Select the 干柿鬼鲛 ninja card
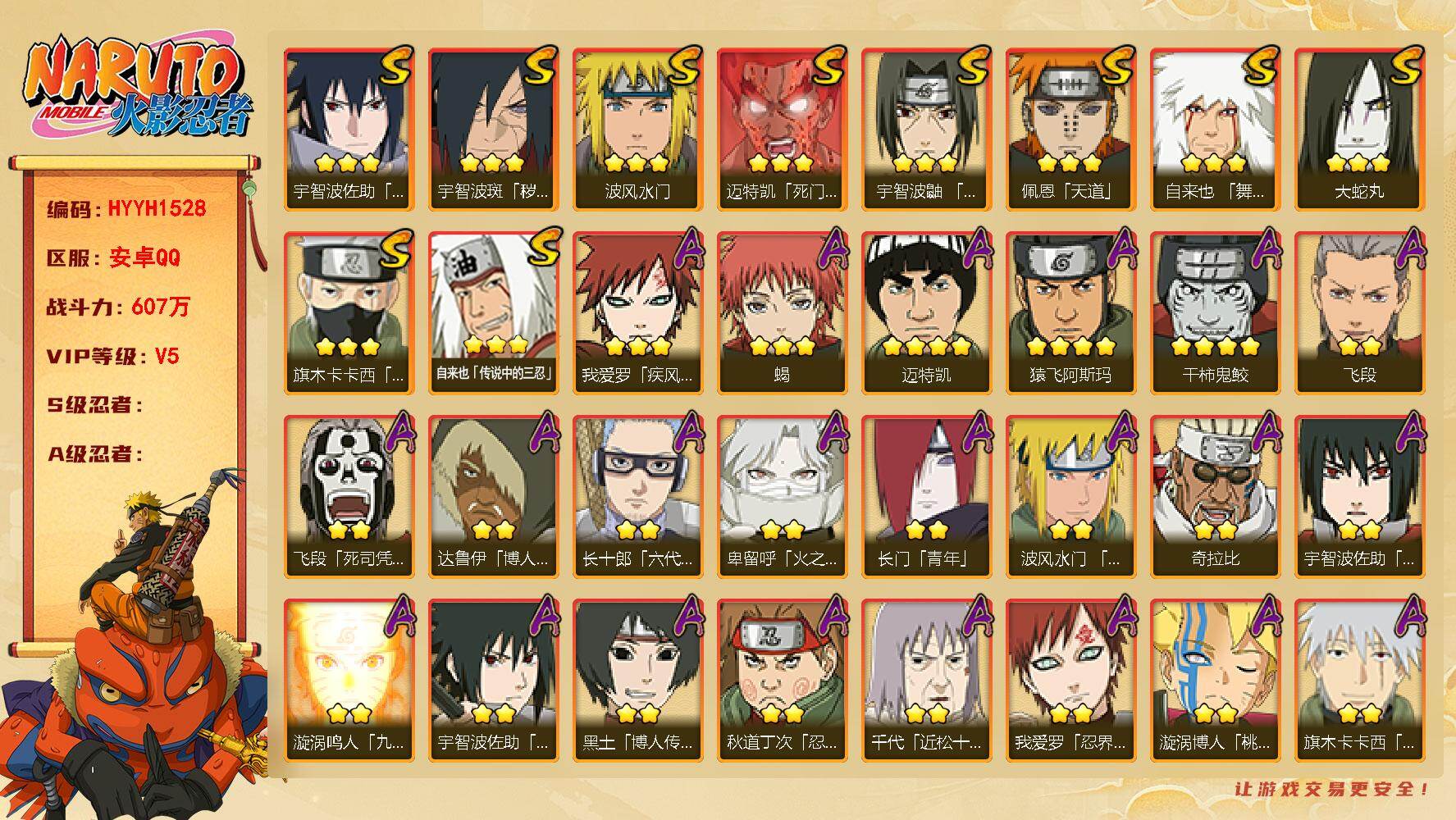1456x820 pixels. point(1215,313)
